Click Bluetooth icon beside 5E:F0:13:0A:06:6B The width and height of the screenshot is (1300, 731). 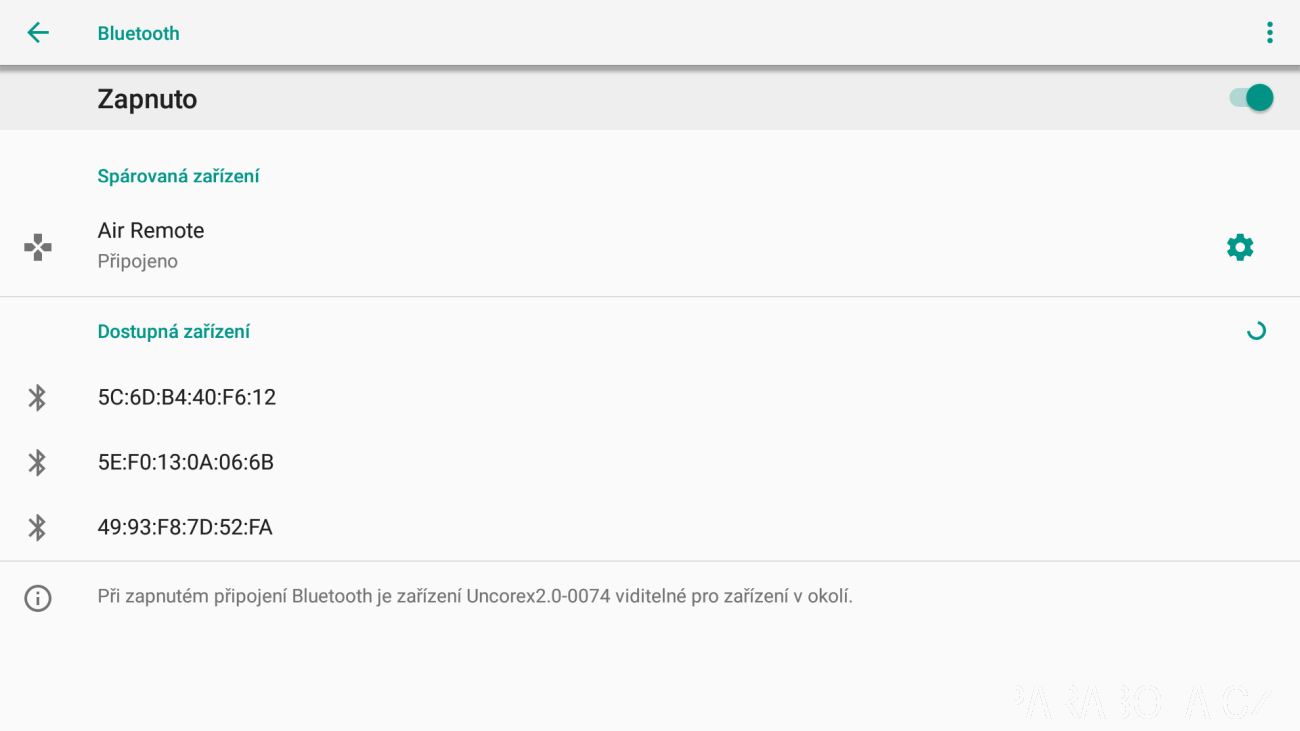tap(37, 462)
